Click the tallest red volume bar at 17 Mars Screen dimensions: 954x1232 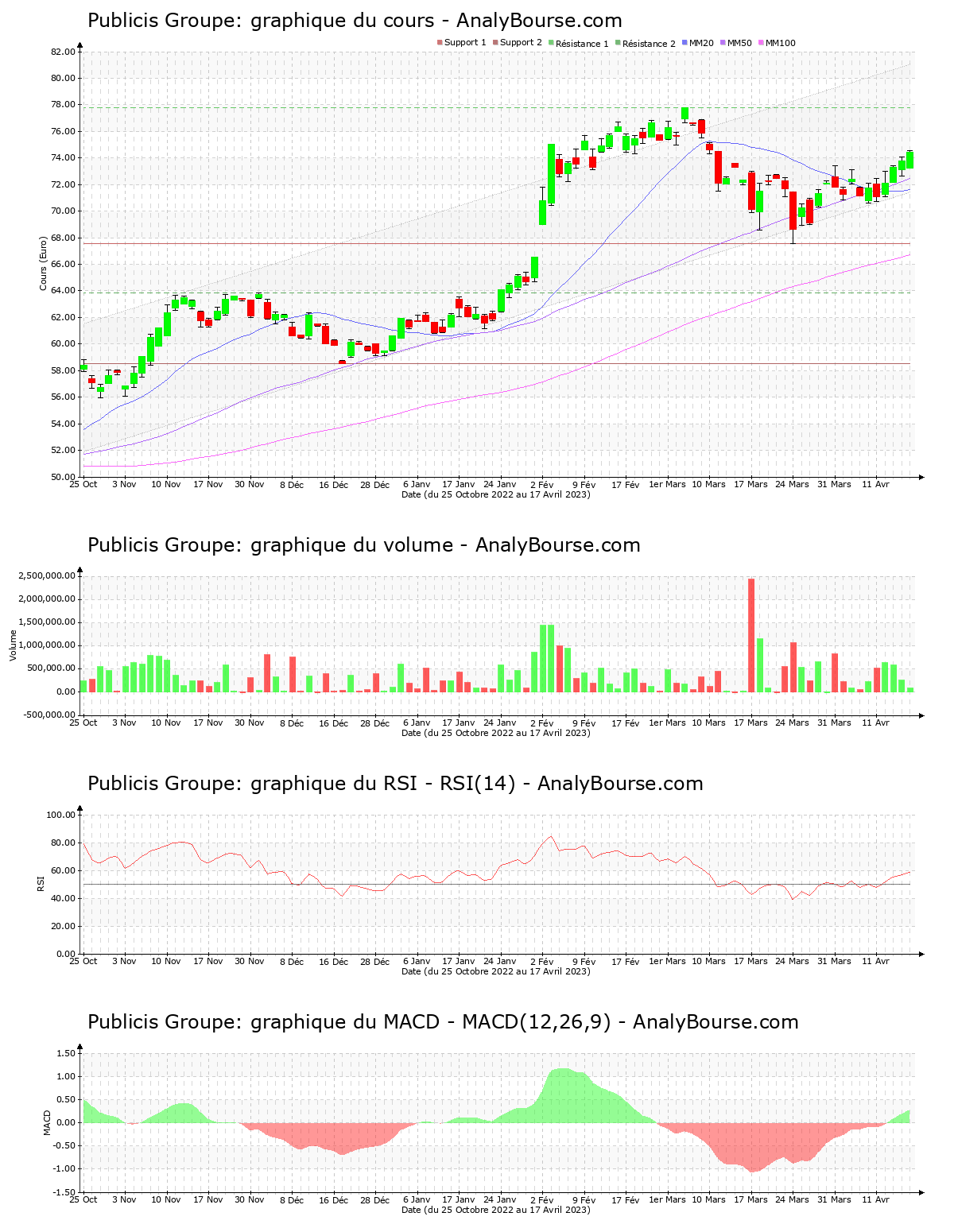click(751, 634)
